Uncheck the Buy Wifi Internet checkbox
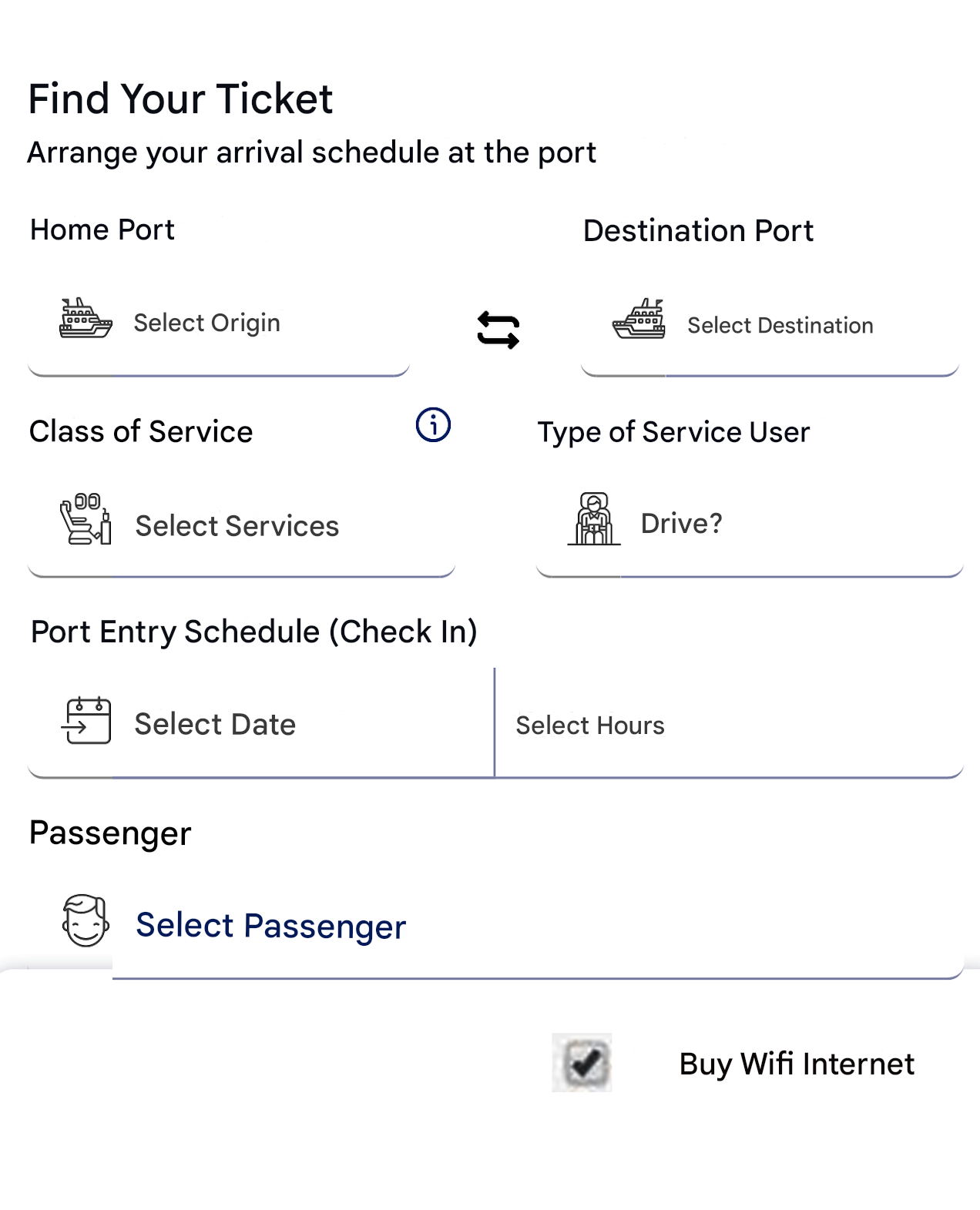 pyautogui.click(x=582, y=1063)
